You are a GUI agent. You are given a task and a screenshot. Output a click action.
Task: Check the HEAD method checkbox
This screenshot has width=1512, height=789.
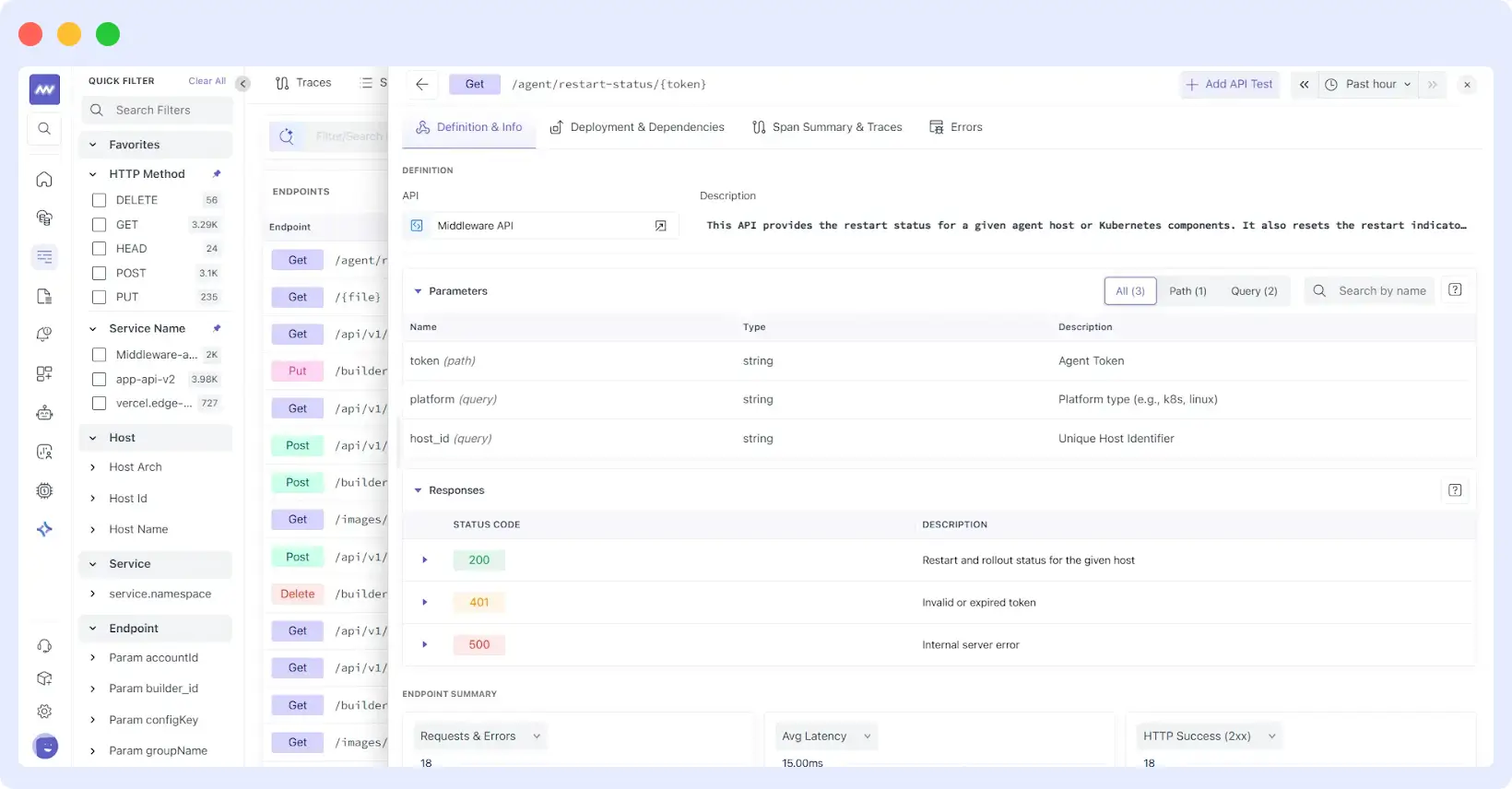click(100, 249)
